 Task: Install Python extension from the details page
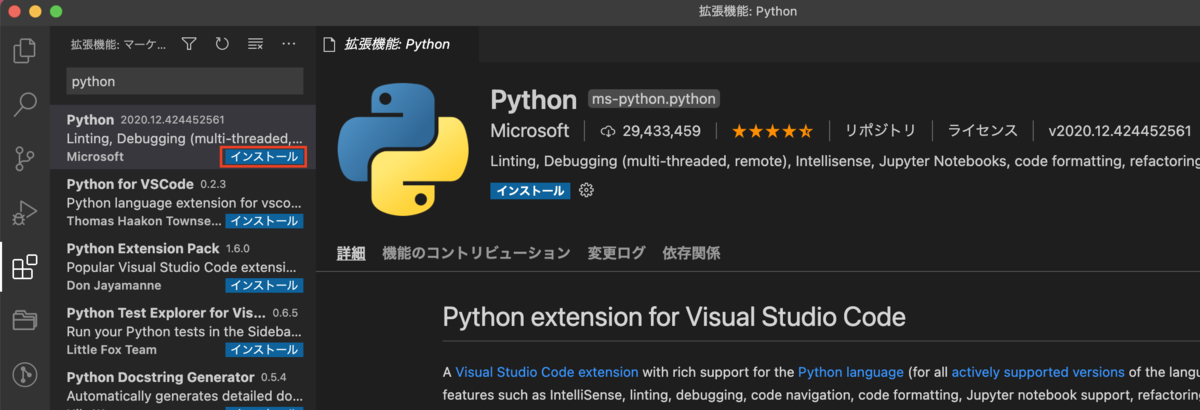530,190
